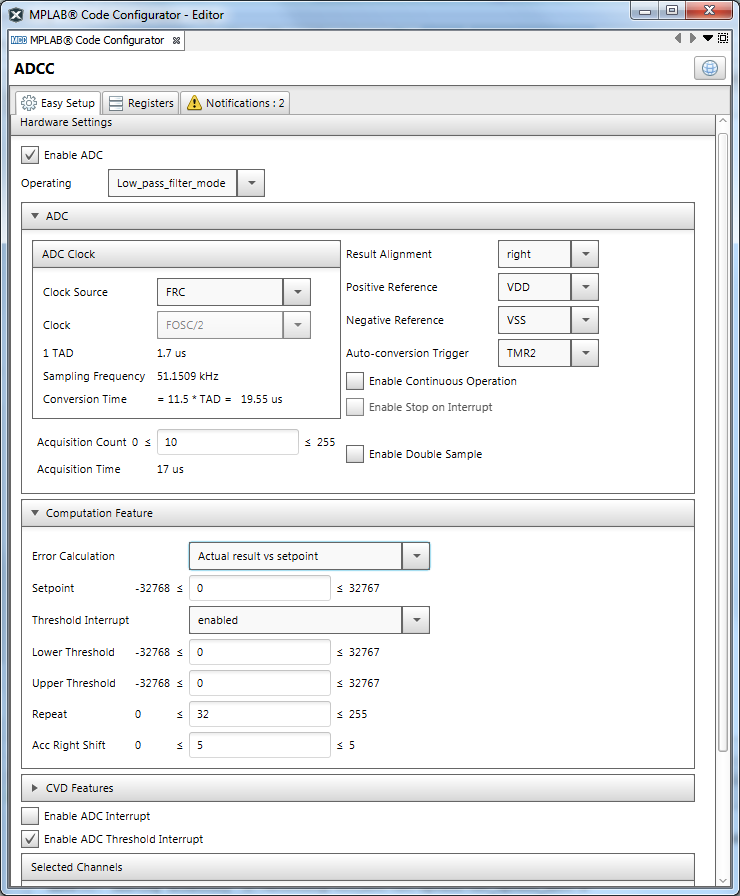740x896 pixels.
Task: Switch to the Registers tab
Action: pos(141,103)
